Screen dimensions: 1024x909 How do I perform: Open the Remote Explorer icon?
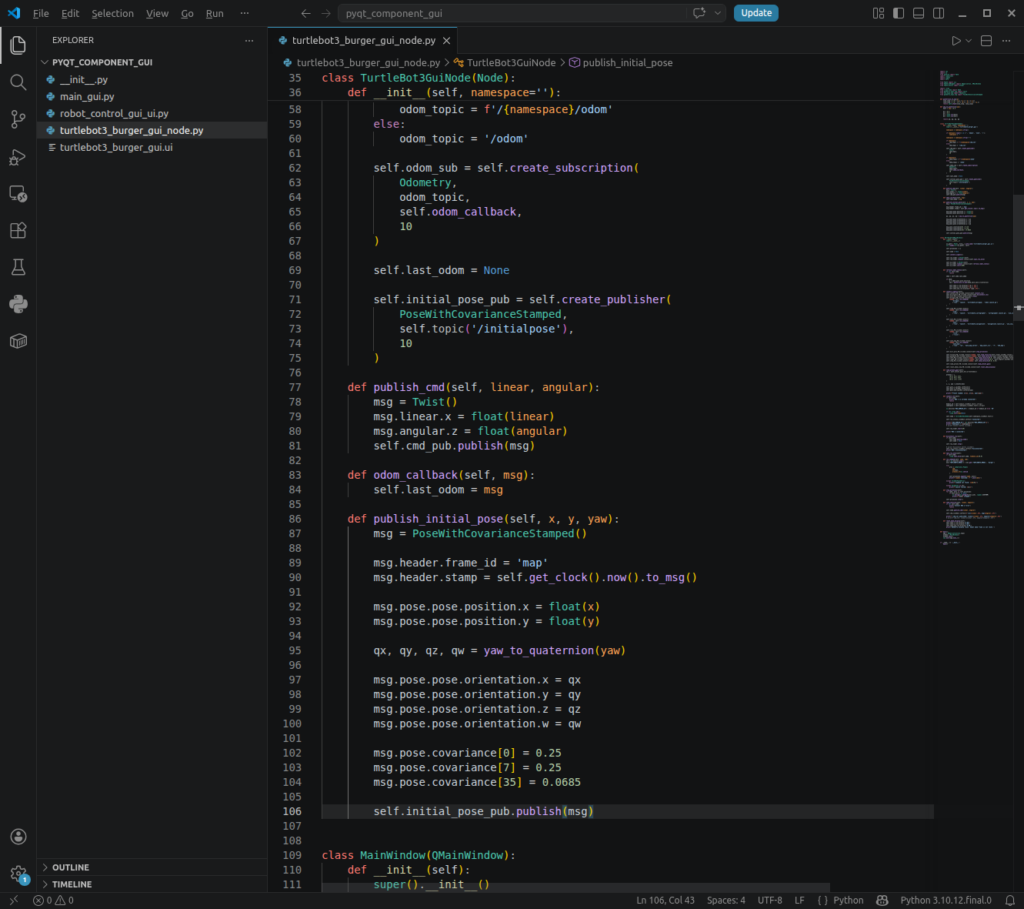coord(18,193)
